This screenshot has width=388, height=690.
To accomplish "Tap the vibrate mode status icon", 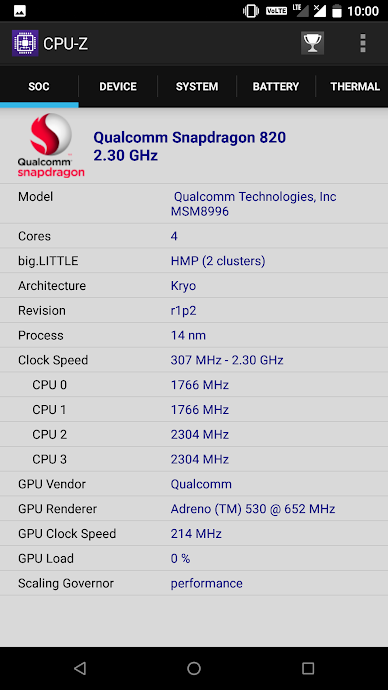I will (251, 11).
